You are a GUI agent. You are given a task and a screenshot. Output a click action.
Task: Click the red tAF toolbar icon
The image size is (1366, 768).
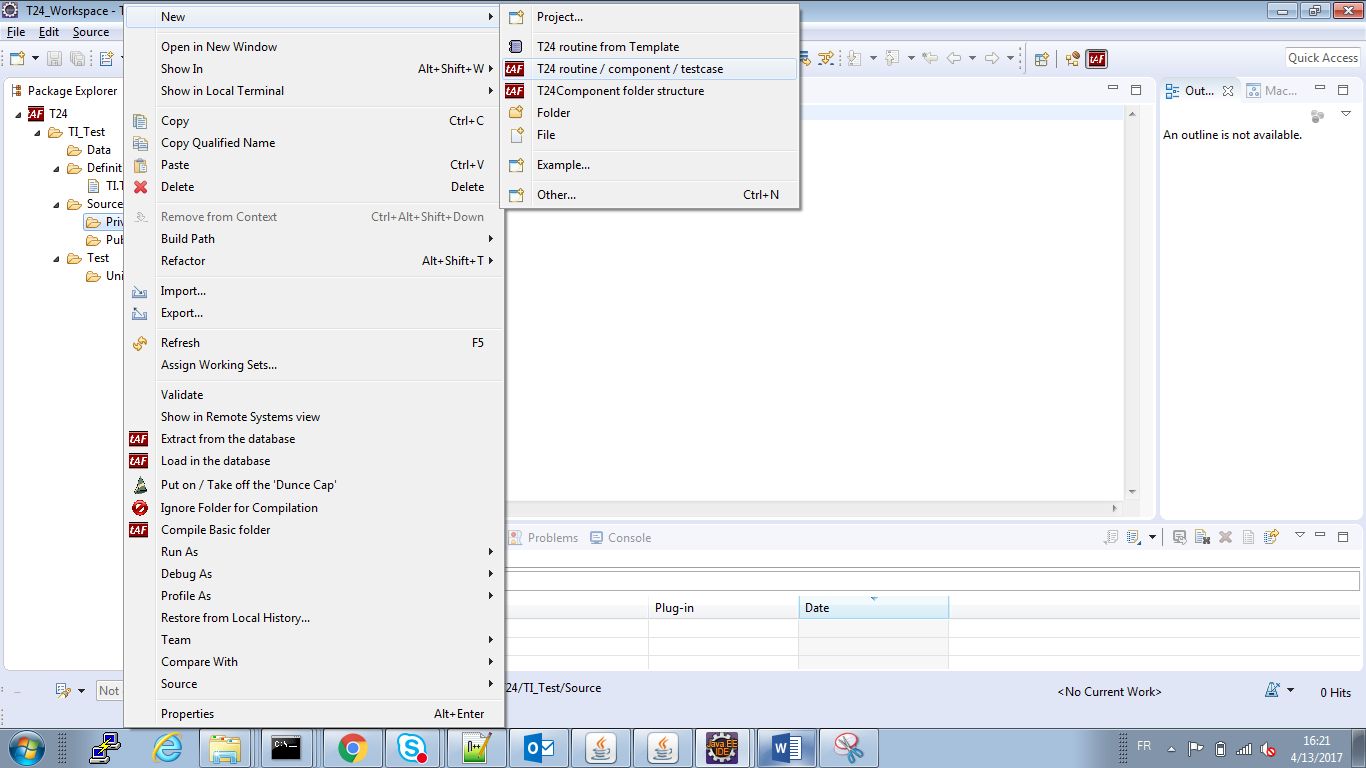(1097, 59)
